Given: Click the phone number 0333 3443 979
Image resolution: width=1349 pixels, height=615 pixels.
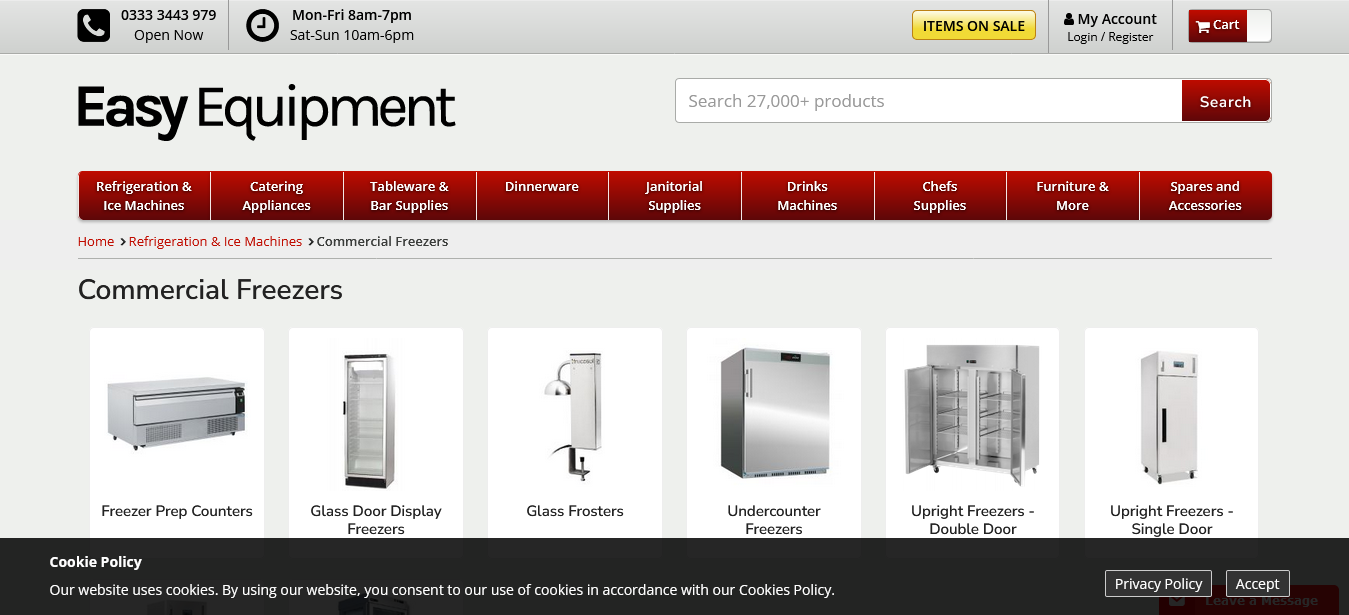Looking at the screenshot, I should click(x=168, y=15).
